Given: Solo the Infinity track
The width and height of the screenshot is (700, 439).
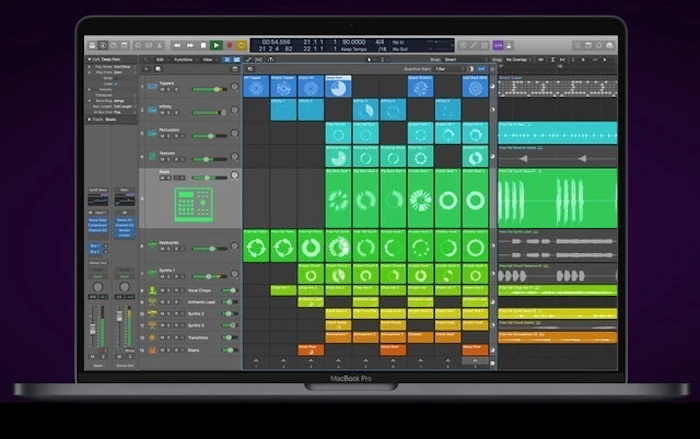Looking at the screenshot, I should point(169,113).
